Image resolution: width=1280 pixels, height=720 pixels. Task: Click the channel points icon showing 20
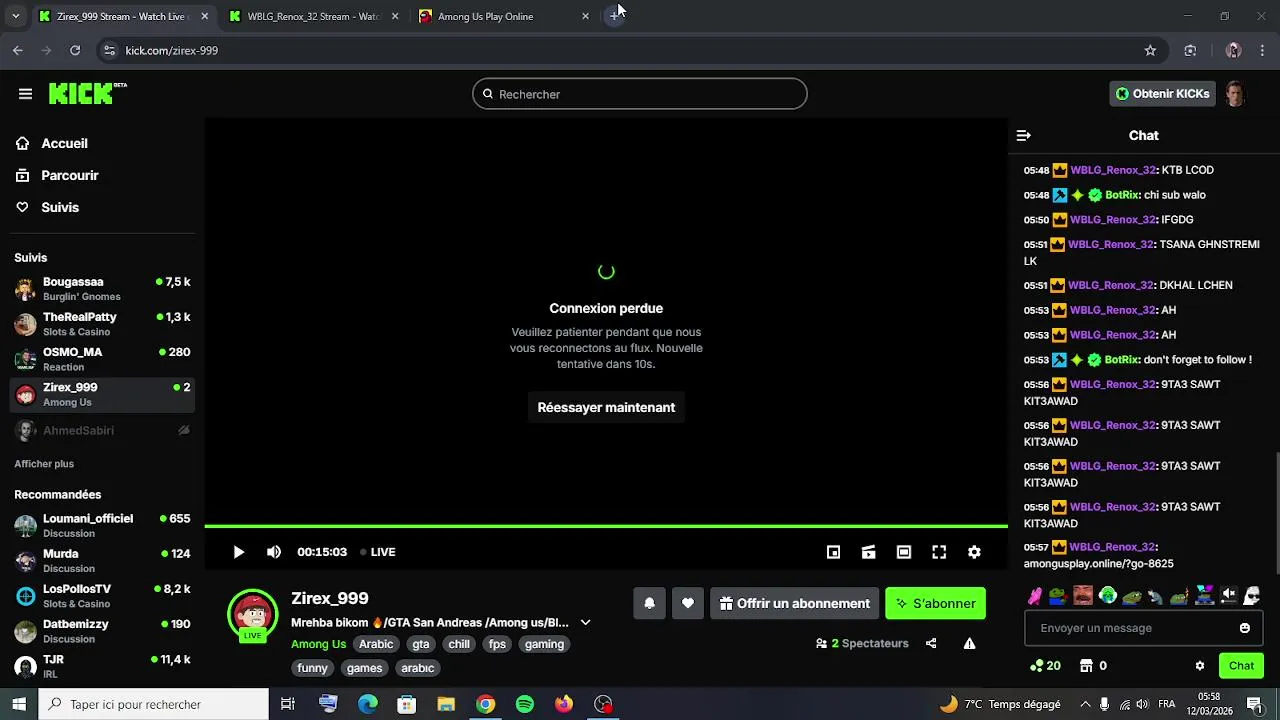(x=1045, y=666)
